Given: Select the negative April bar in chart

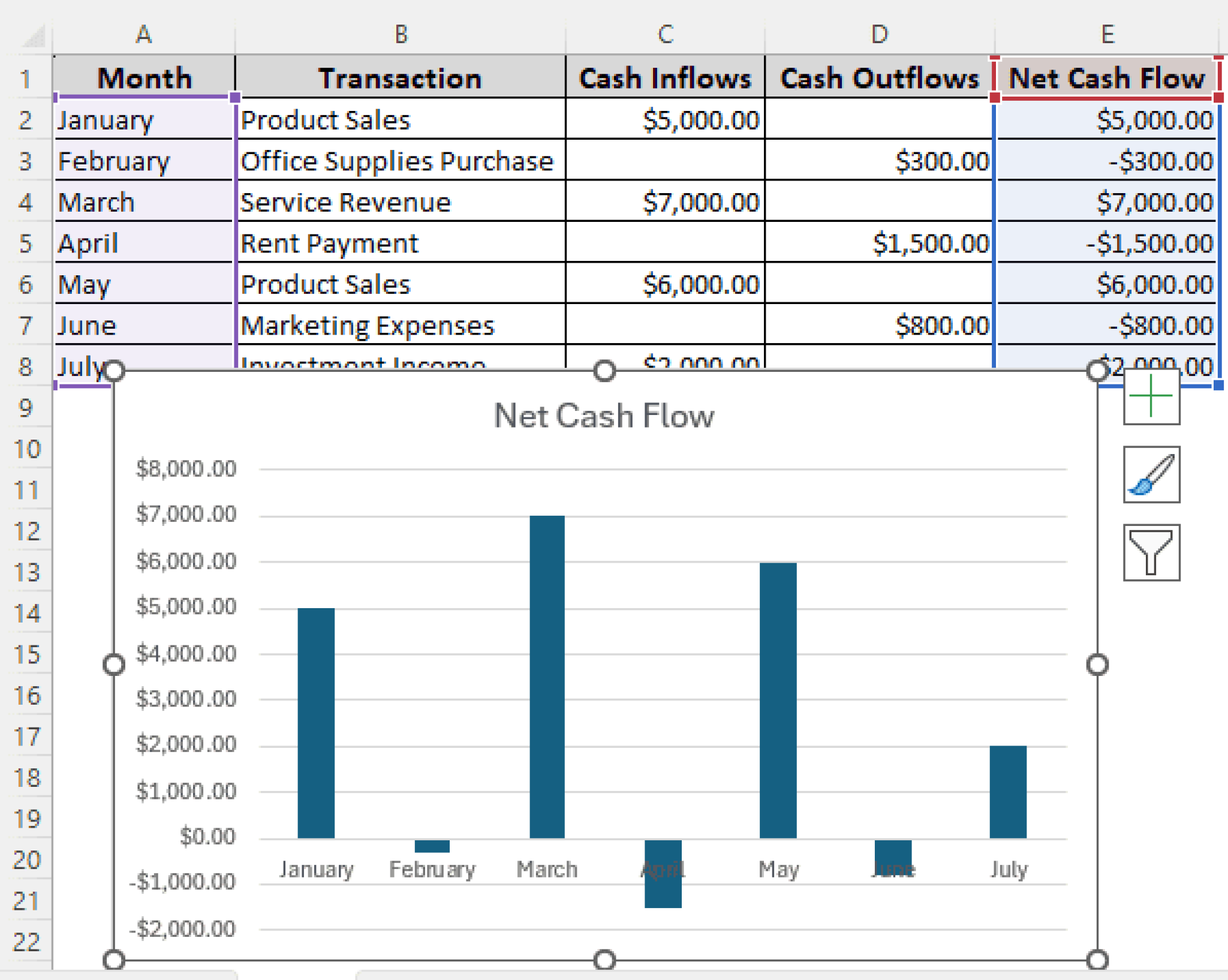Looking at the screenshot, I should pyautogui.click(x=663, y=873).
